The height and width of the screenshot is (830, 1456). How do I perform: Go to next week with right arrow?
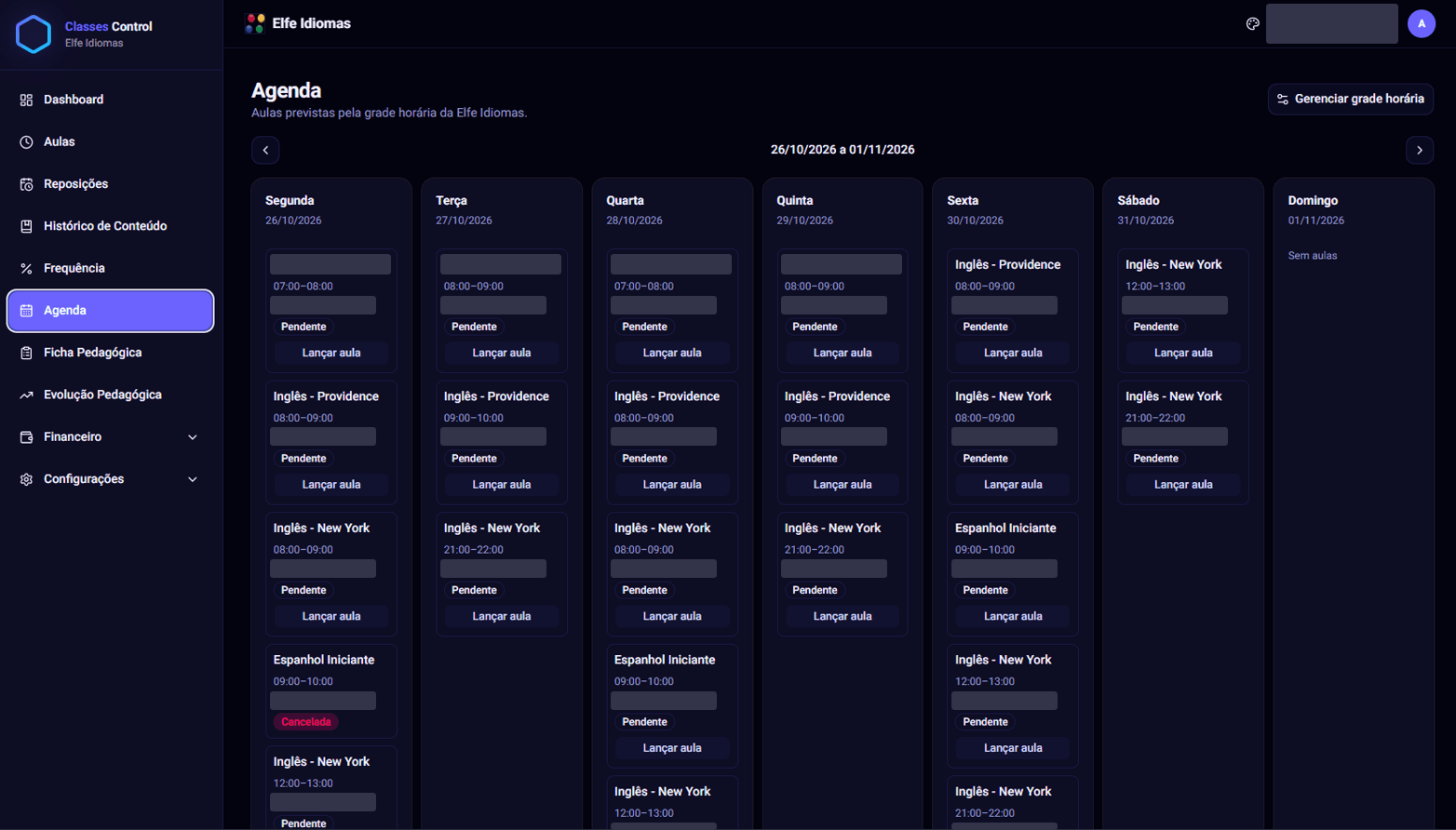pos(1420,150)
